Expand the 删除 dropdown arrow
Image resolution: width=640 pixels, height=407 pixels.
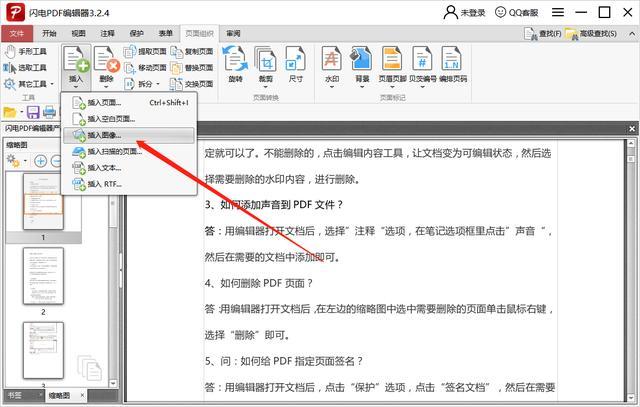point(106,87)
